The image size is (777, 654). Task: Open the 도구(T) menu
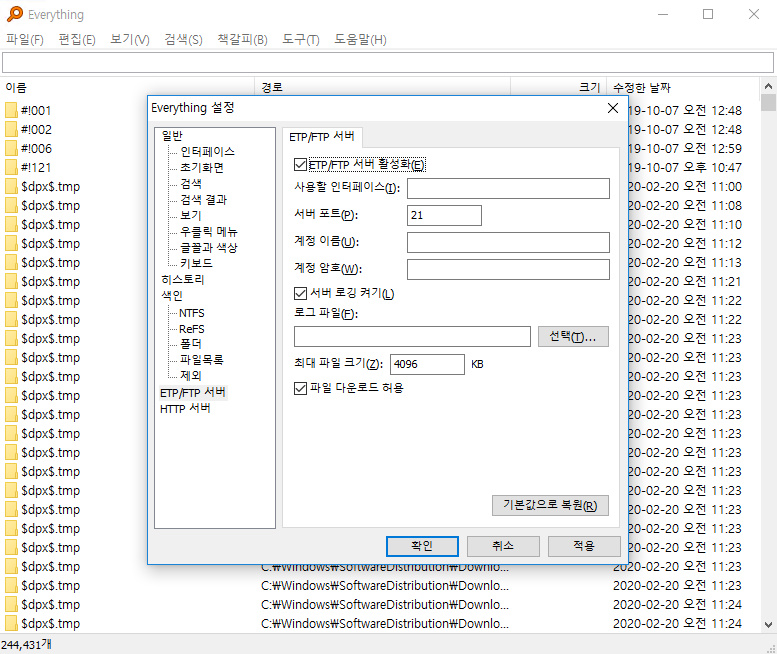coord(300,39)
